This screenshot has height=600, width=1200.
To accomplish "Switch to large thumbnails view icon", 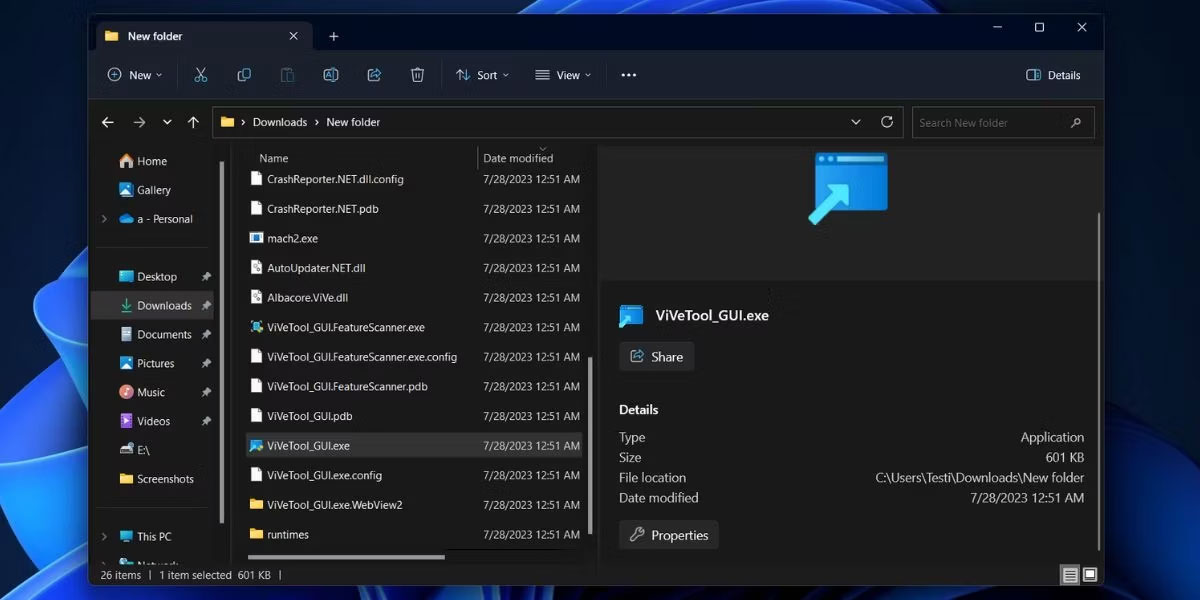I will pyautogui.click(x=1090, y=575).
